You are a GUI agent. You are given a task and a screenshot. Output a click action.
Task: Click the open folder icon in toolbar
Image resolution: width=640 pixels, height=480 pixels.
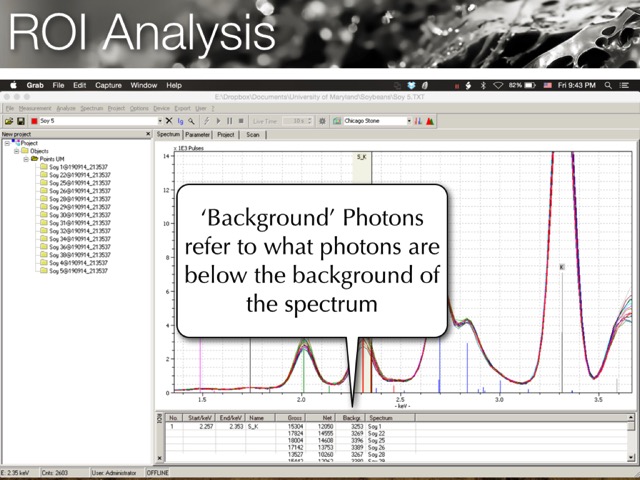(7, 121)
